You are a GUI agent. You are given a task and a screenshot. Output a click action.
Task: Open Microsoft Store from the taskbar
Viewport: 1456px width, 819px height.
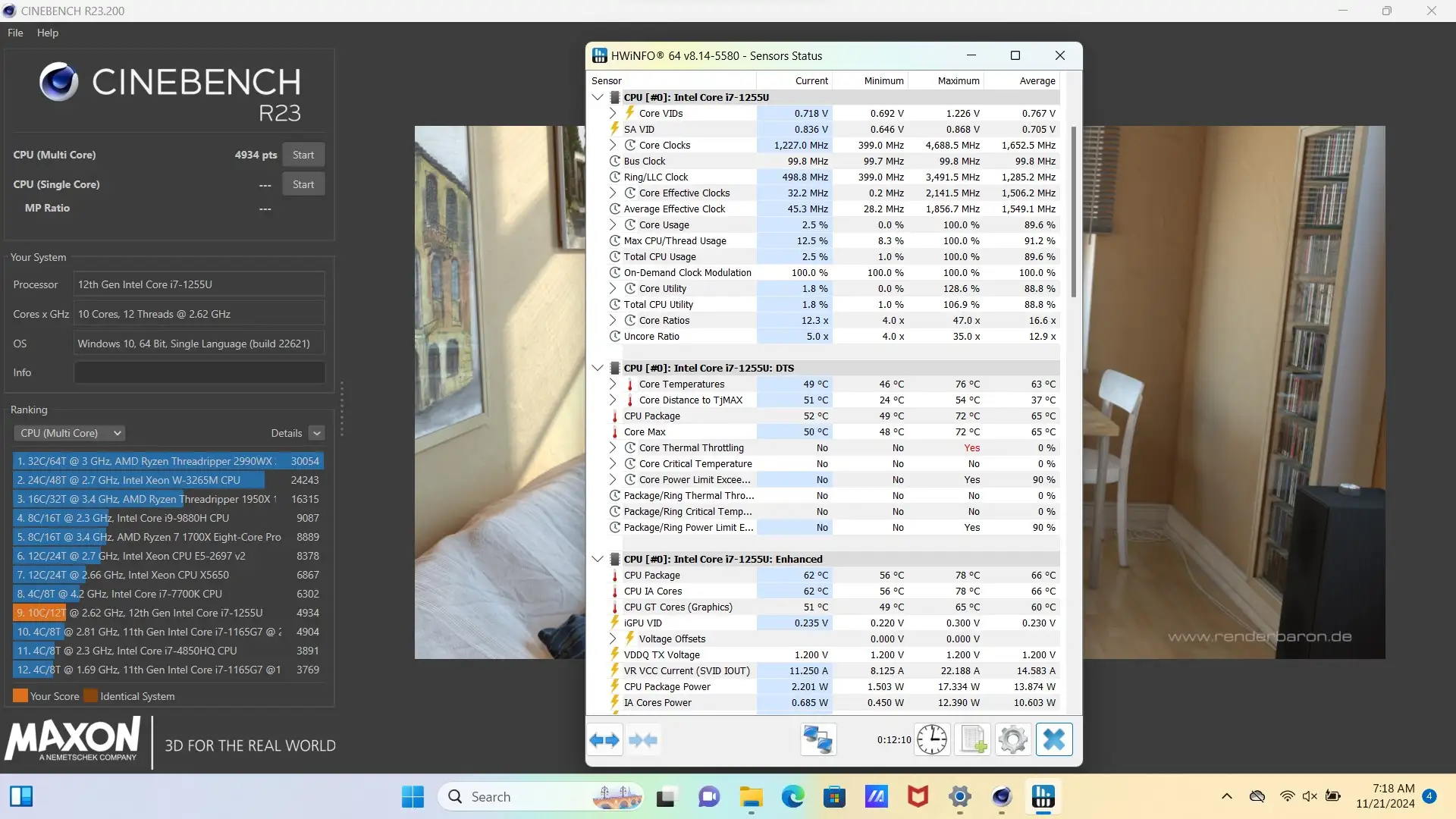pos(835,797)
